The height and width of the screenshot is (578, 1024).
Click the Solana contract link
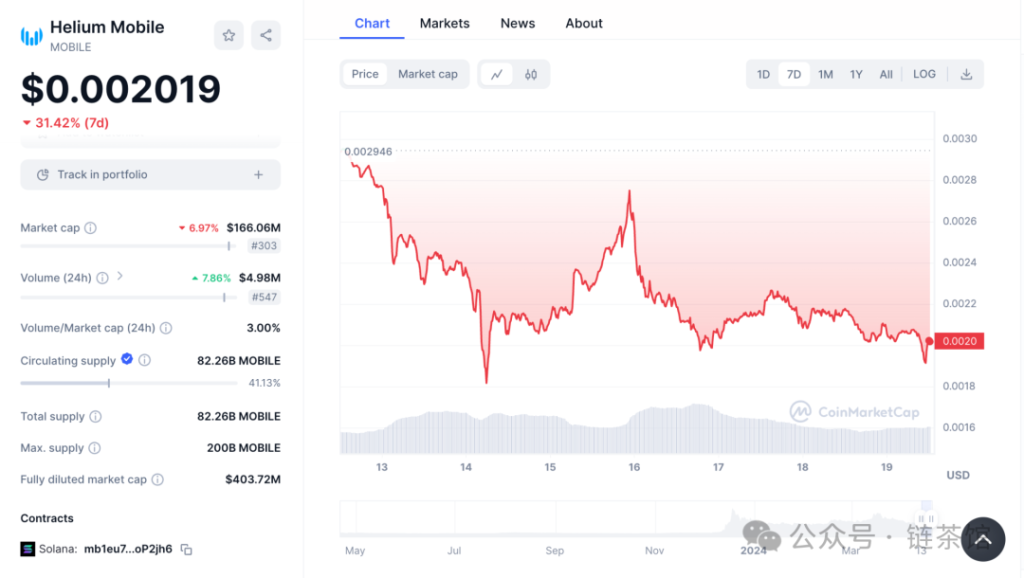127,549
